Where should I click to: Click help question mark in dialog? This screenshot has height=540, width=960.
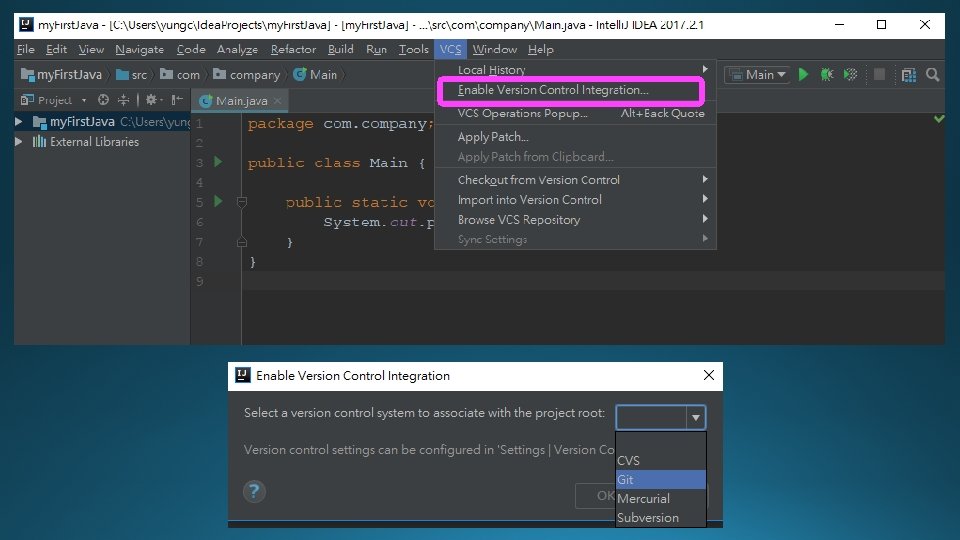click(254, 491)
